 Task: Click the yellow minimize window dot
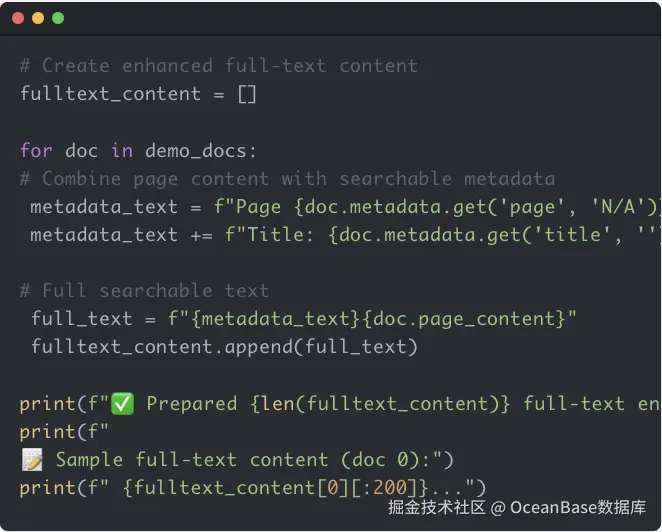(x=38, y=18)
